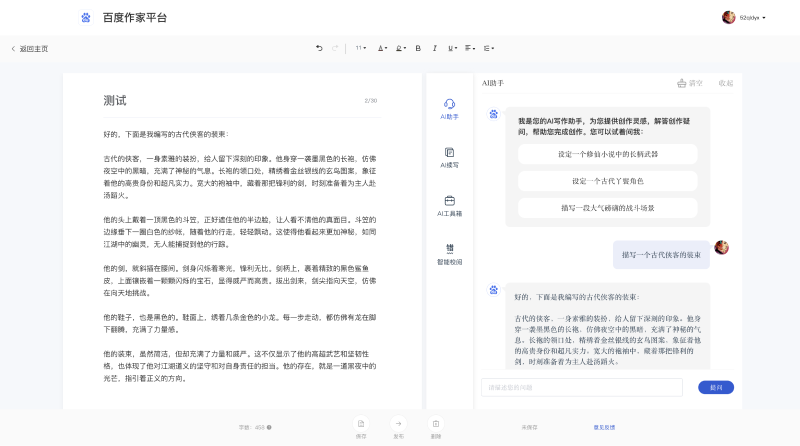Open the 智能校阅 proofreading tool
The height and width of the screenshot is (446, 800).
click(x=449, y=253)
